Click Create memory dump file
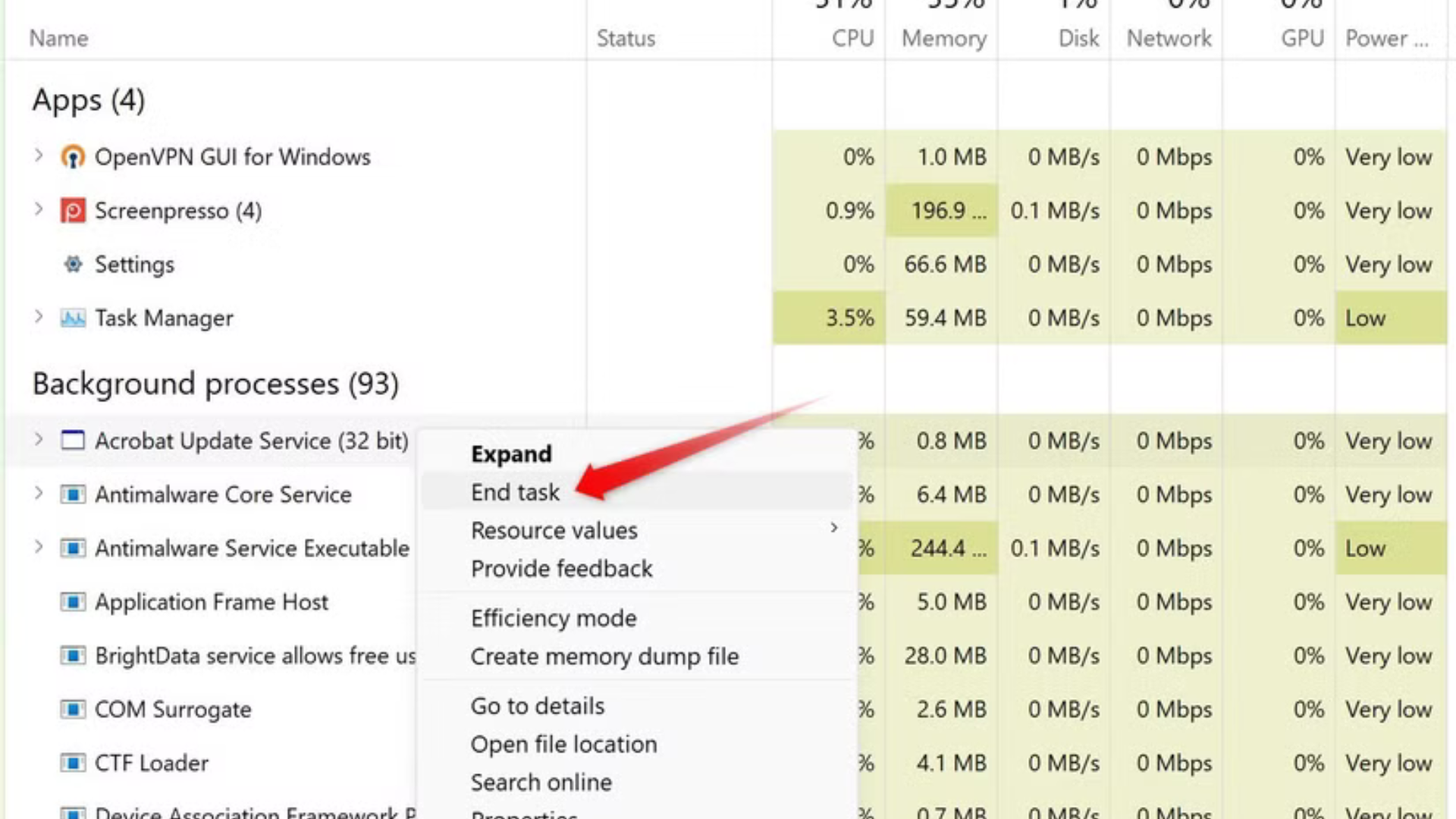This screenshot has height=819, width=1456. point(604,657)
